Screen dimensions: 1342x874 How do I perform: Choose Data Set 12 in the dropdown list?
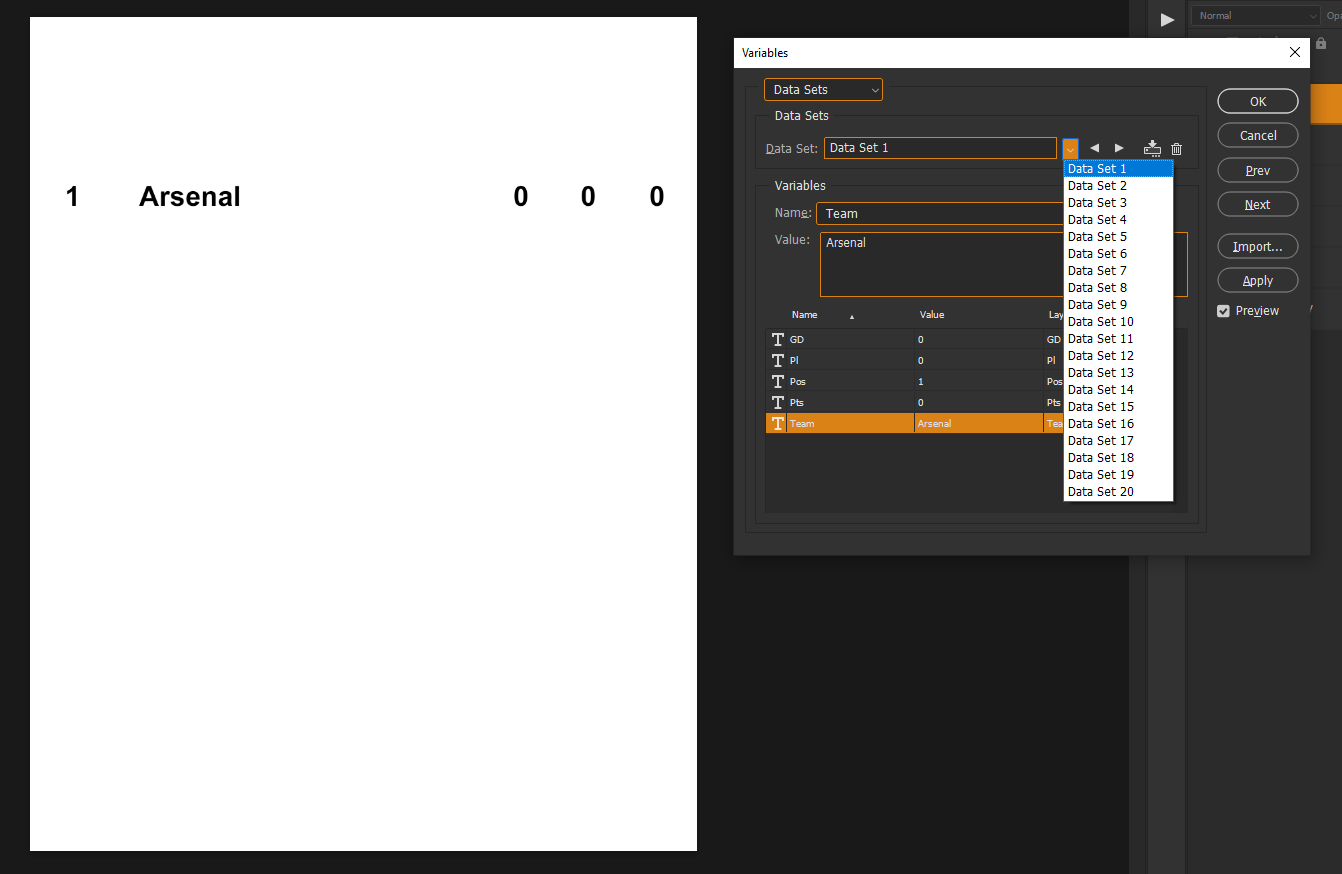(x=1118, y=356)
